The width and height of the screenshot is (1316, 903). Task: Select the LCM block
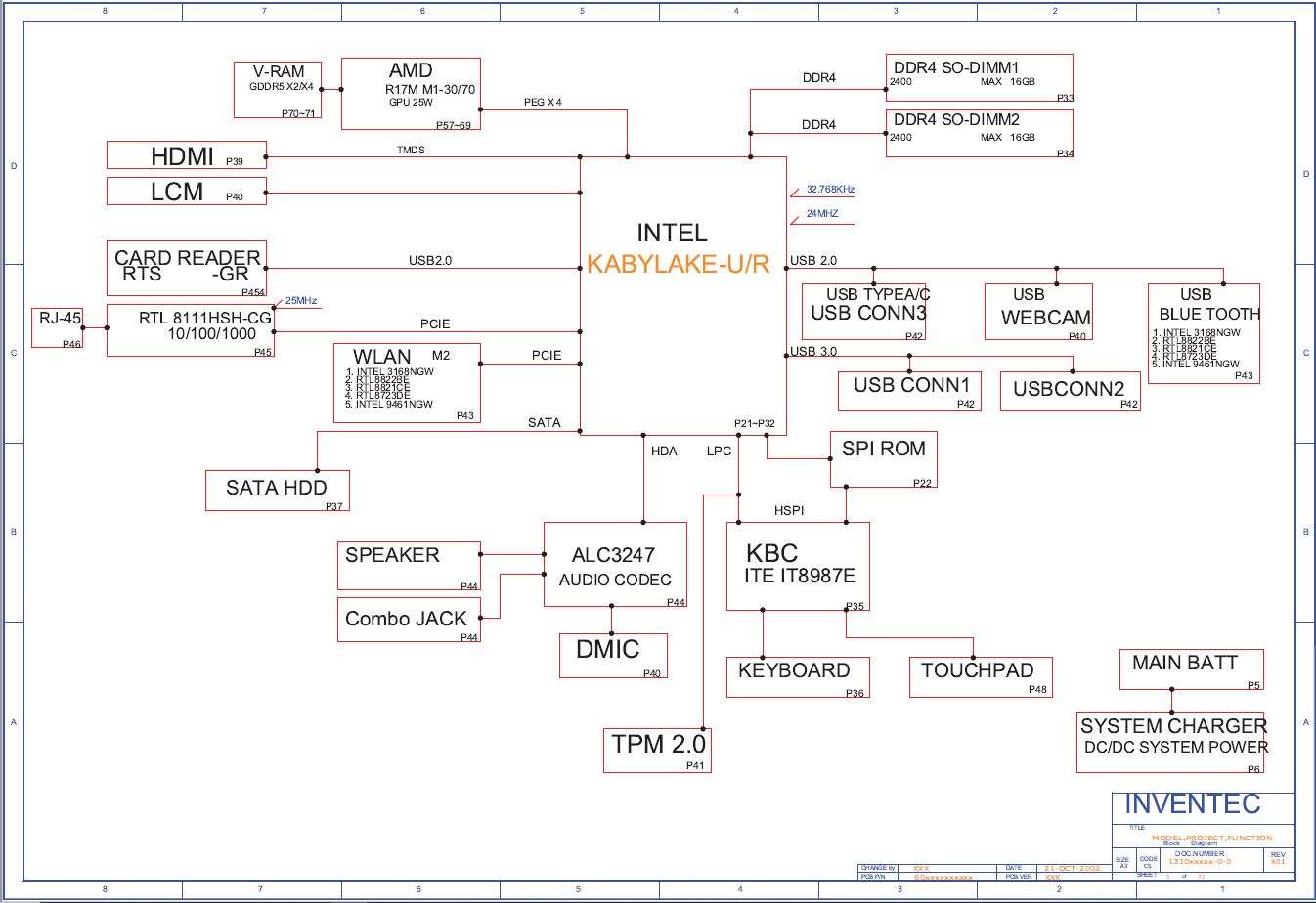186,192
